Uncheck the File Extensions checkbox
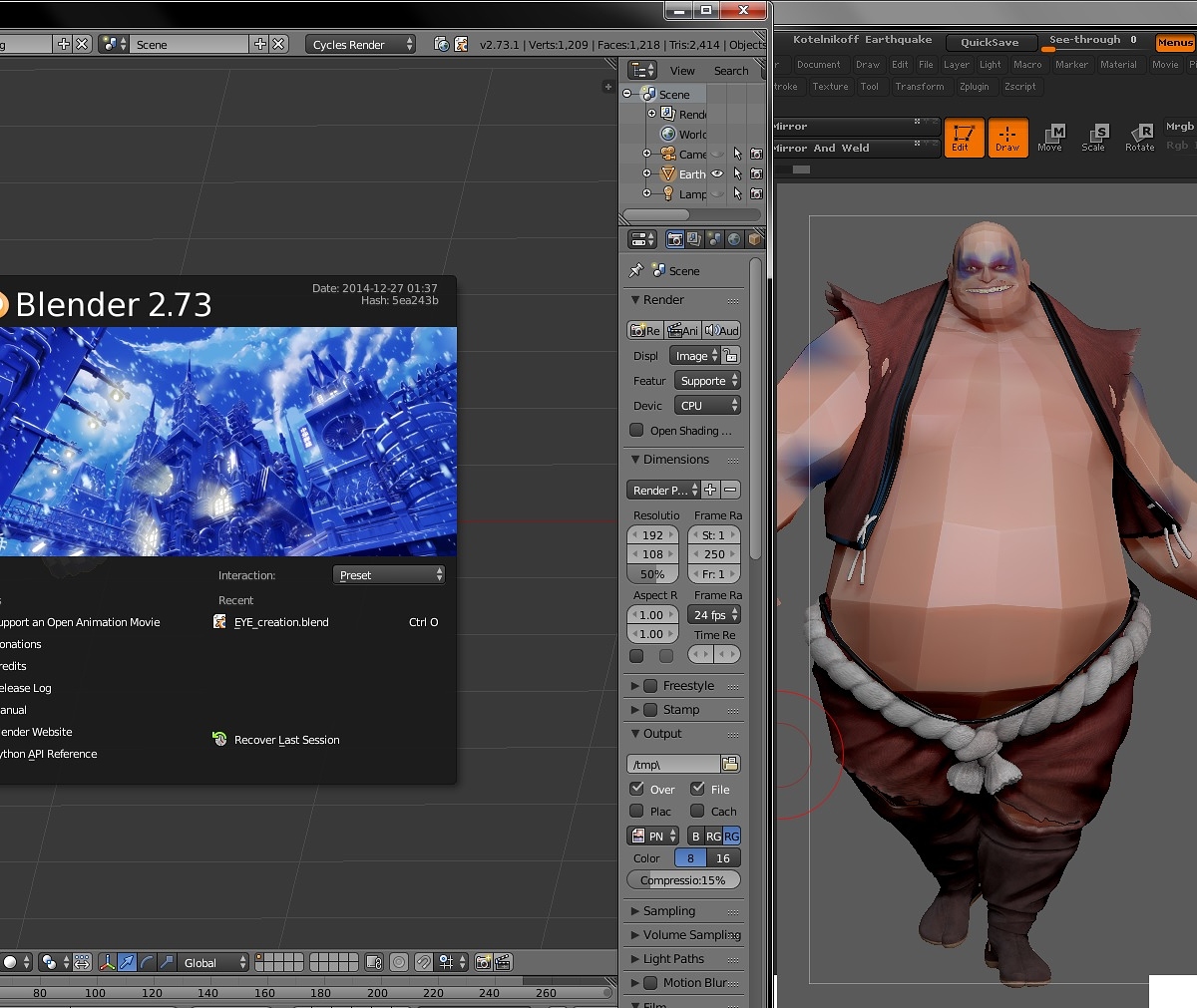The height and width of the screenshot is (1008, 1197). [x=697, y=789]
